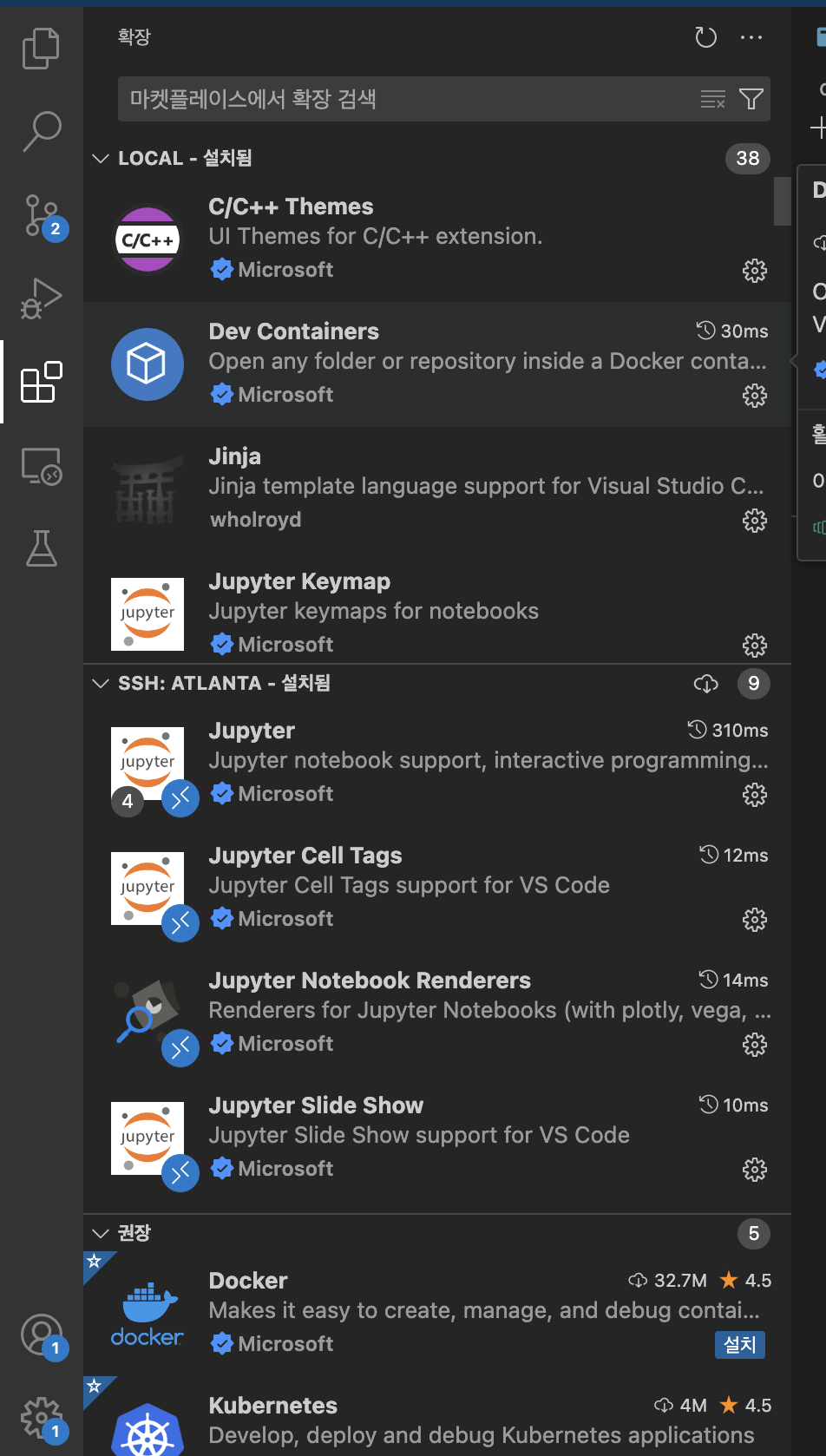The height and width of the screenshot is (1456, 826).
Task: Open the Remote Explorer view
Action: click(x=41, y=466)
